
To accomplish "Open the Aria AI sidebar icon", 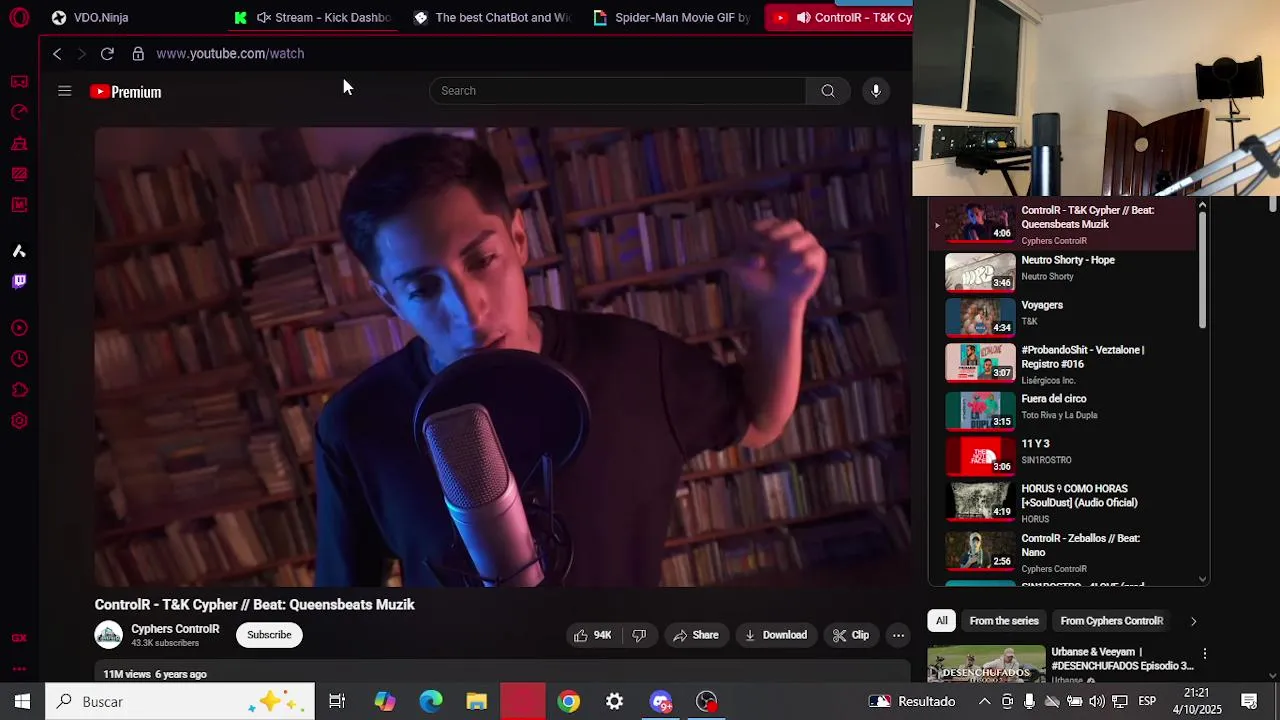I will [x=19, y=251].
